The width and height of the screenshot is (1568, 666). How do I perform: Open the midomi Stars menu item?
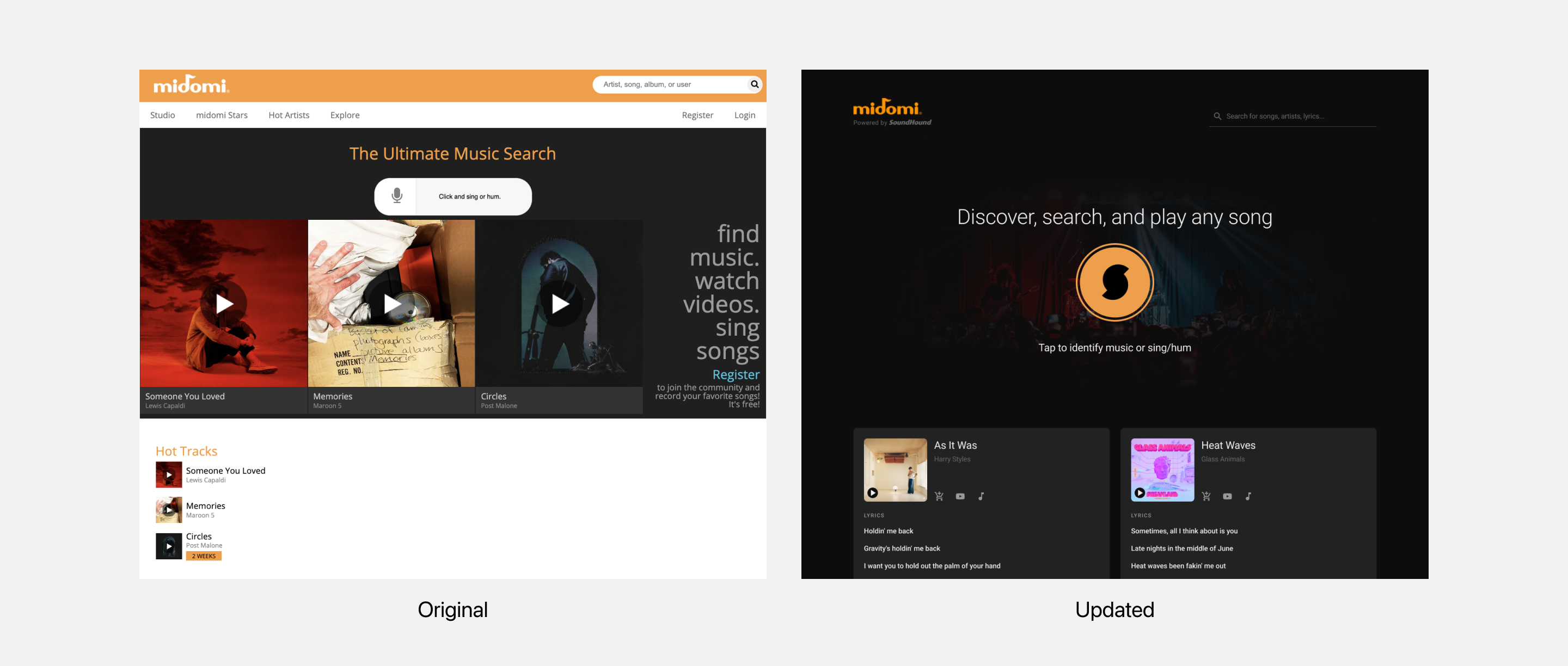click(222, 115)
